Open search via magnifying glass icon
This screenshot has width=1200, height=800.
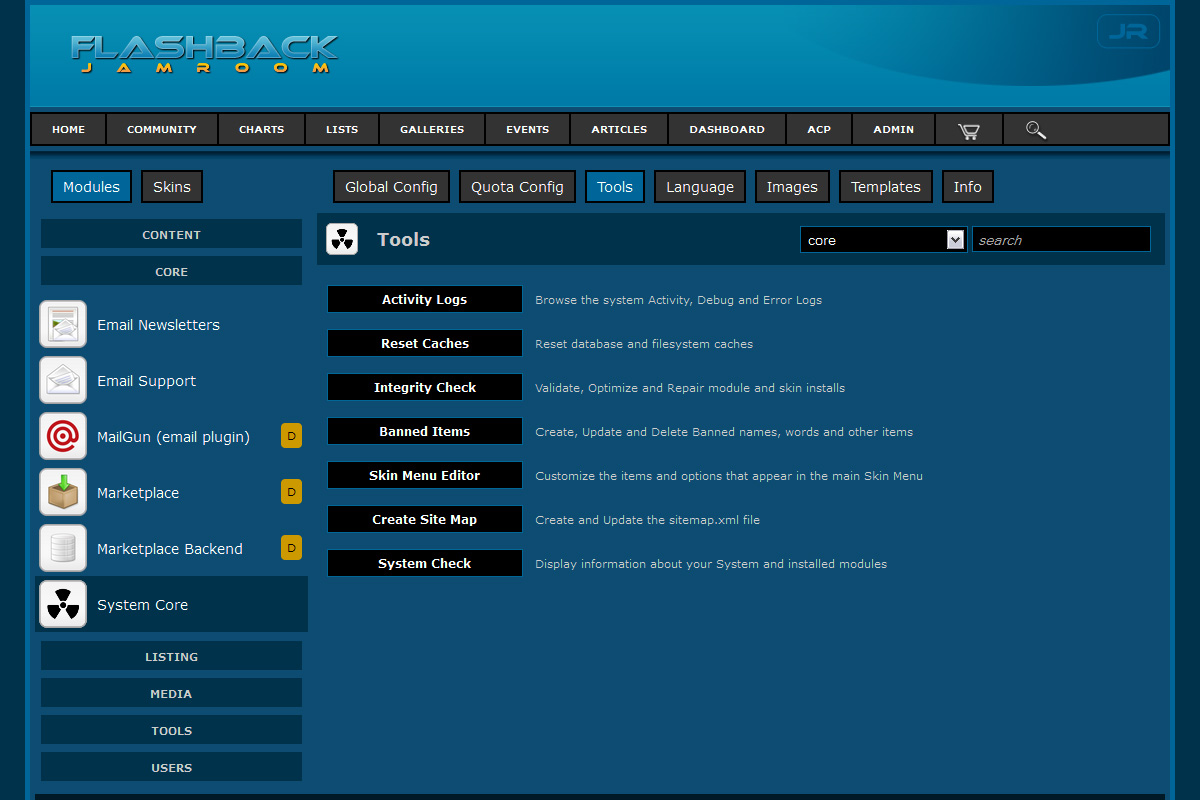pos(1036,130)
